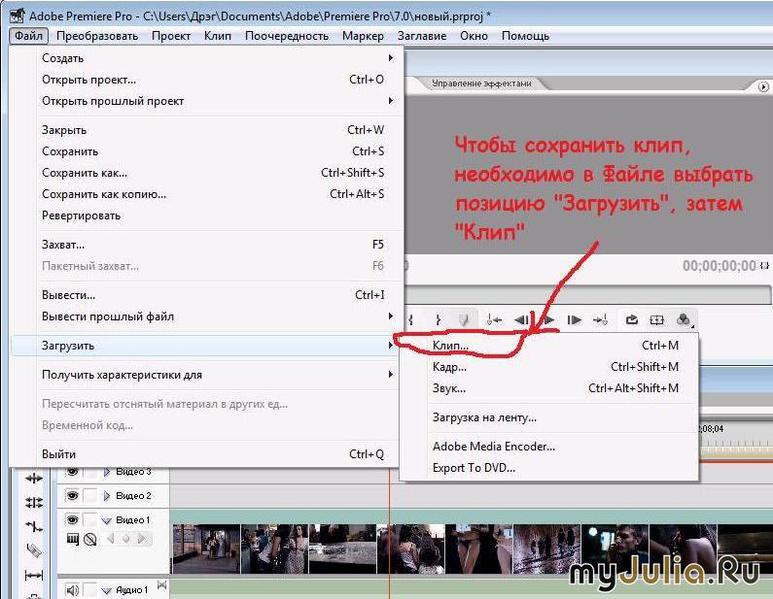
Task: Toggle lock box for Аудио 1
Action: coord(90,590)
